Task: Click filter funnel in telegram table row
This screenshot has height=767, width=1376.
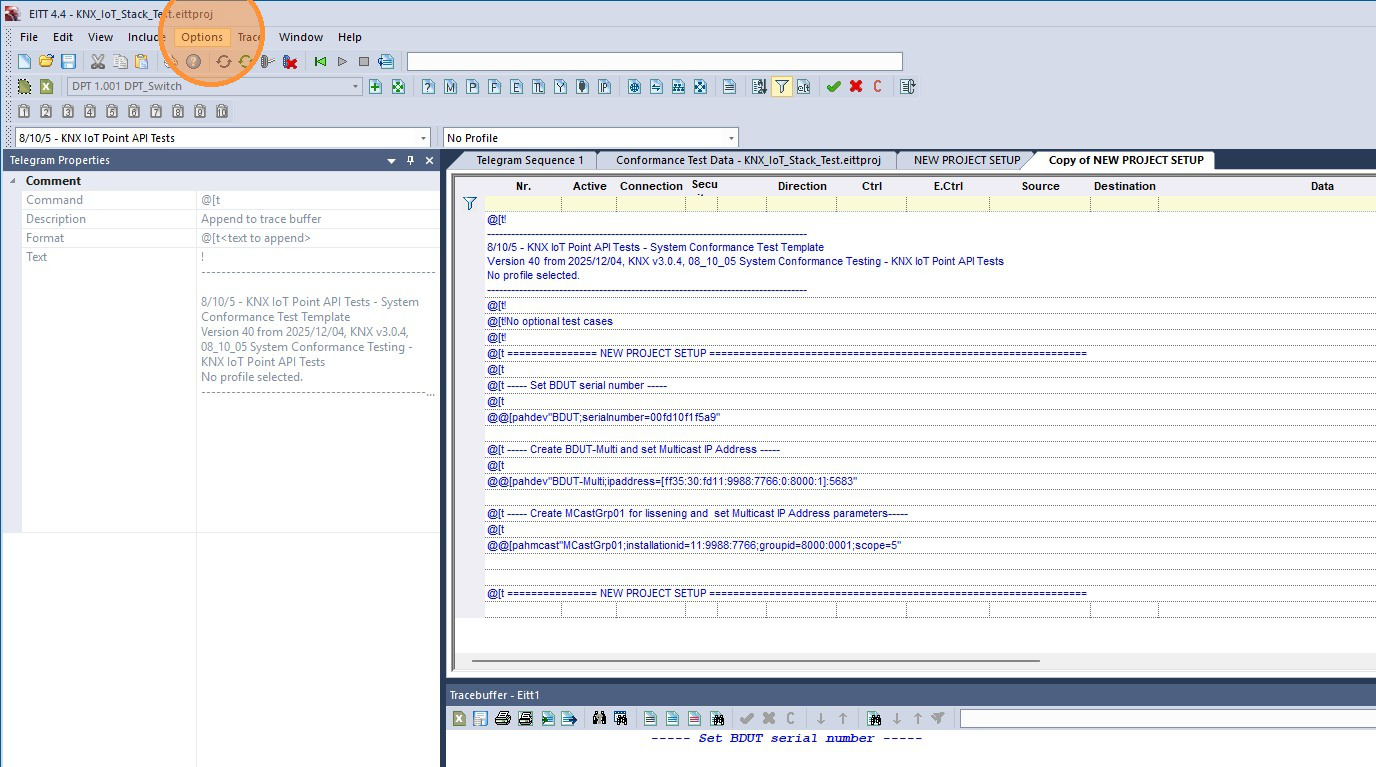Action: click(470, 204)
